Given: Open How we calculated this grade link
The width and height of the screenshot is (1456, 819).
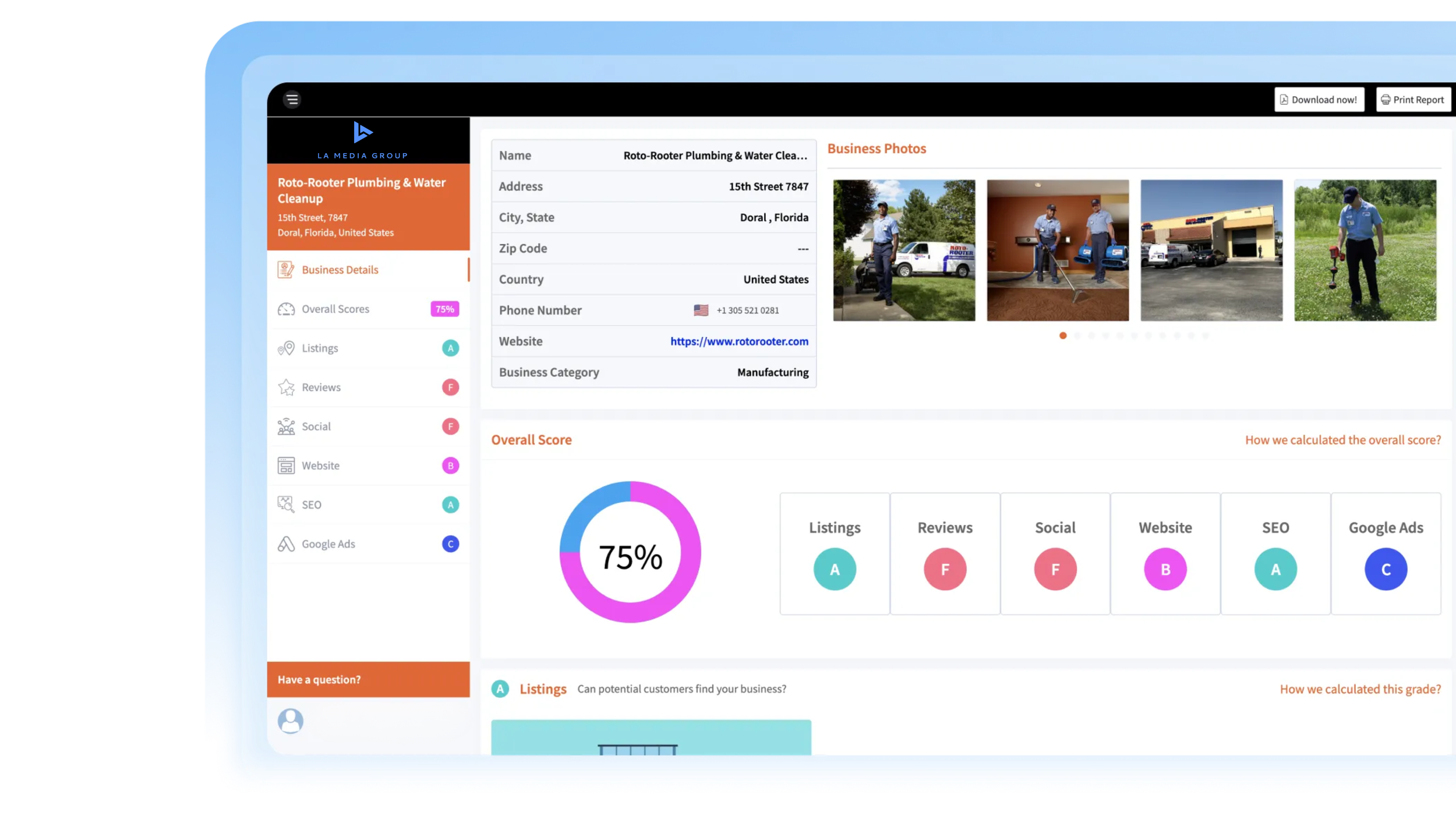Looking at the screenshot, I should pyautogui.click(x=1360, y=689).
